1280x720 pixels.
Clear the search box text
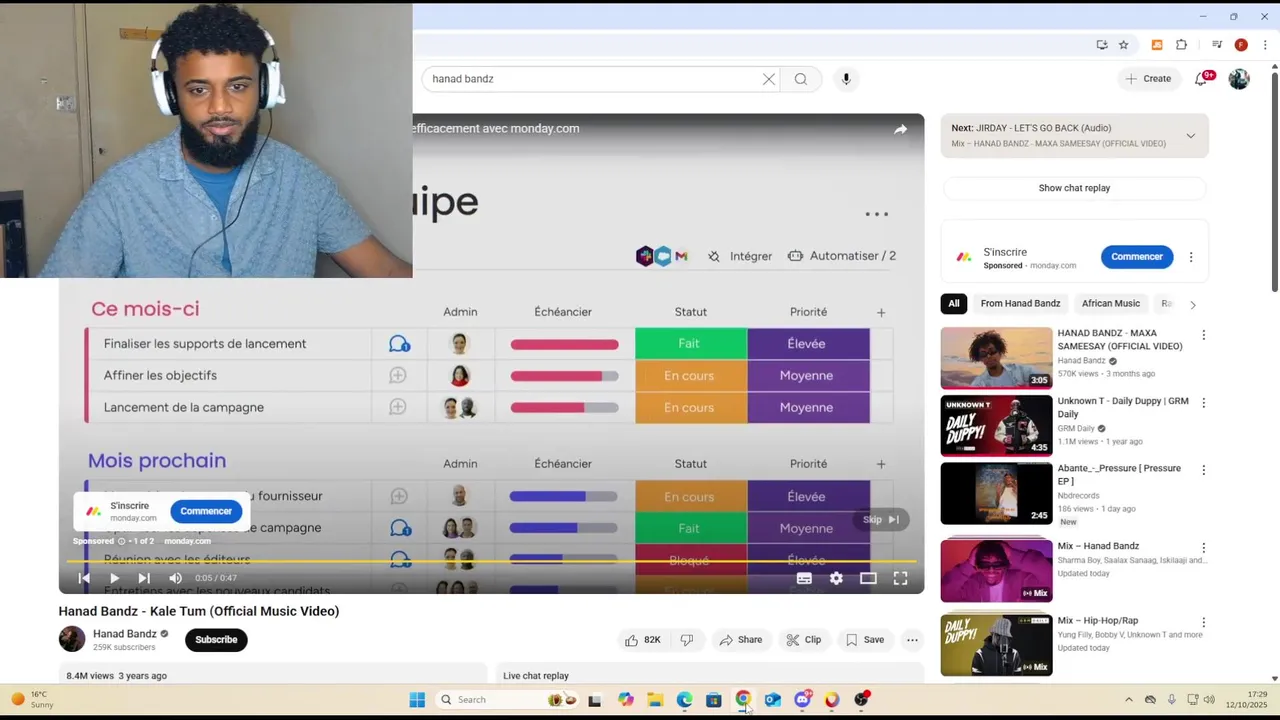(768, 79)
